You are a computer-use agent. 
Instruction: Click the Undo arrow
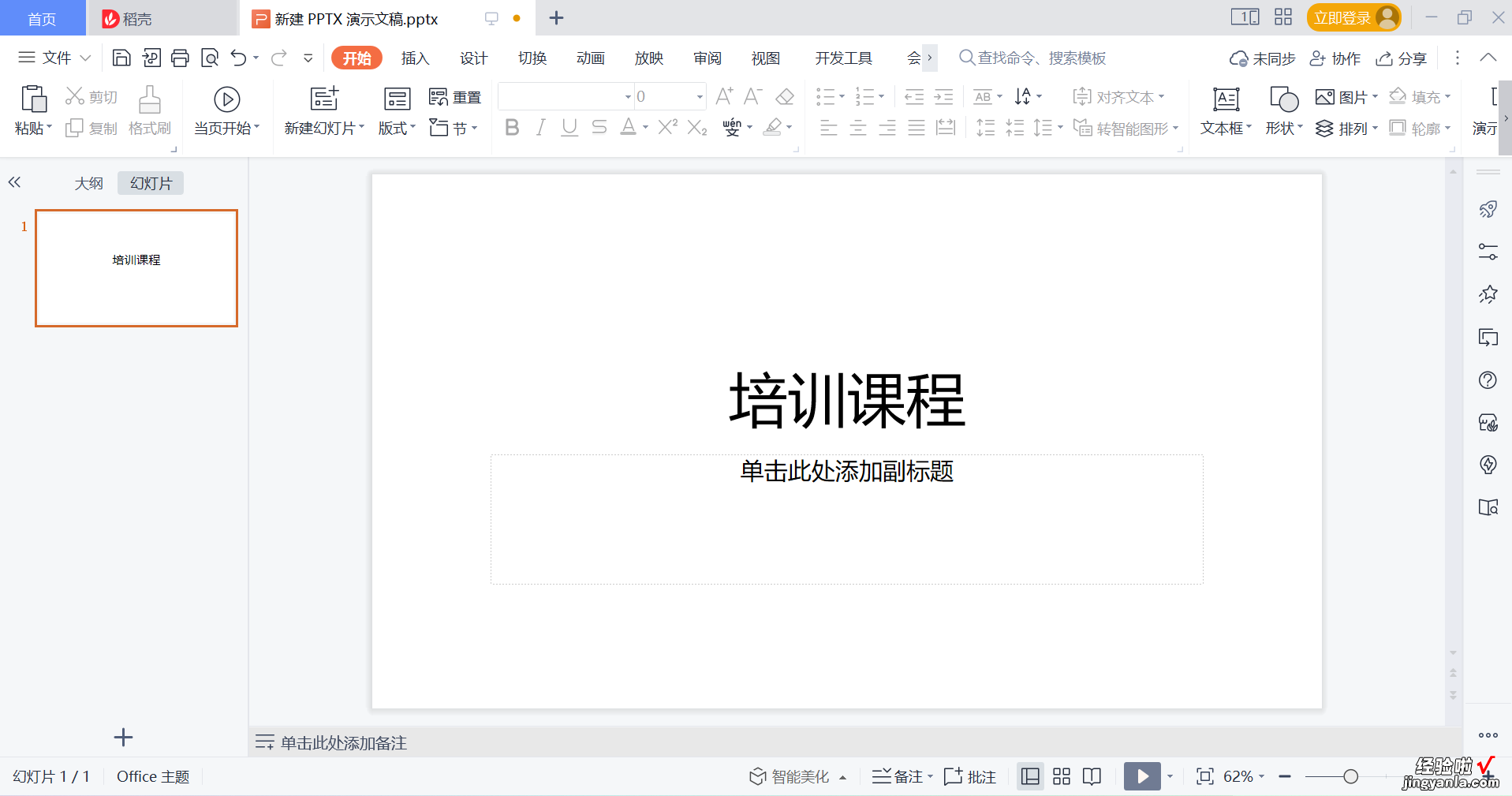pos(239,58)
